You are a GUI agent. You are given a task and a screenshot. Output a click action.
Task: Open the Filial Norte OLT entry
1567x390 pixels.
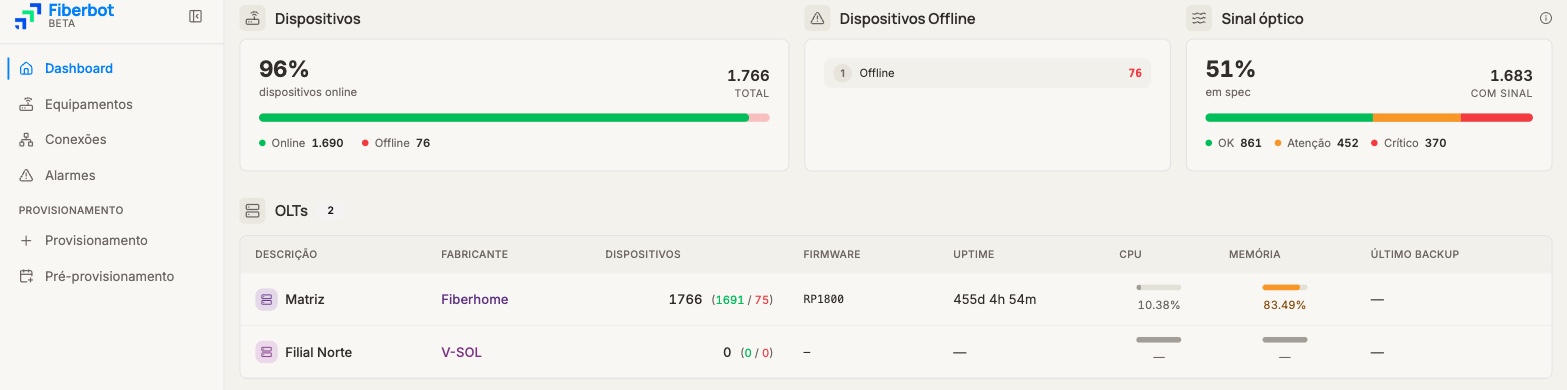click(x=318, y=352)
